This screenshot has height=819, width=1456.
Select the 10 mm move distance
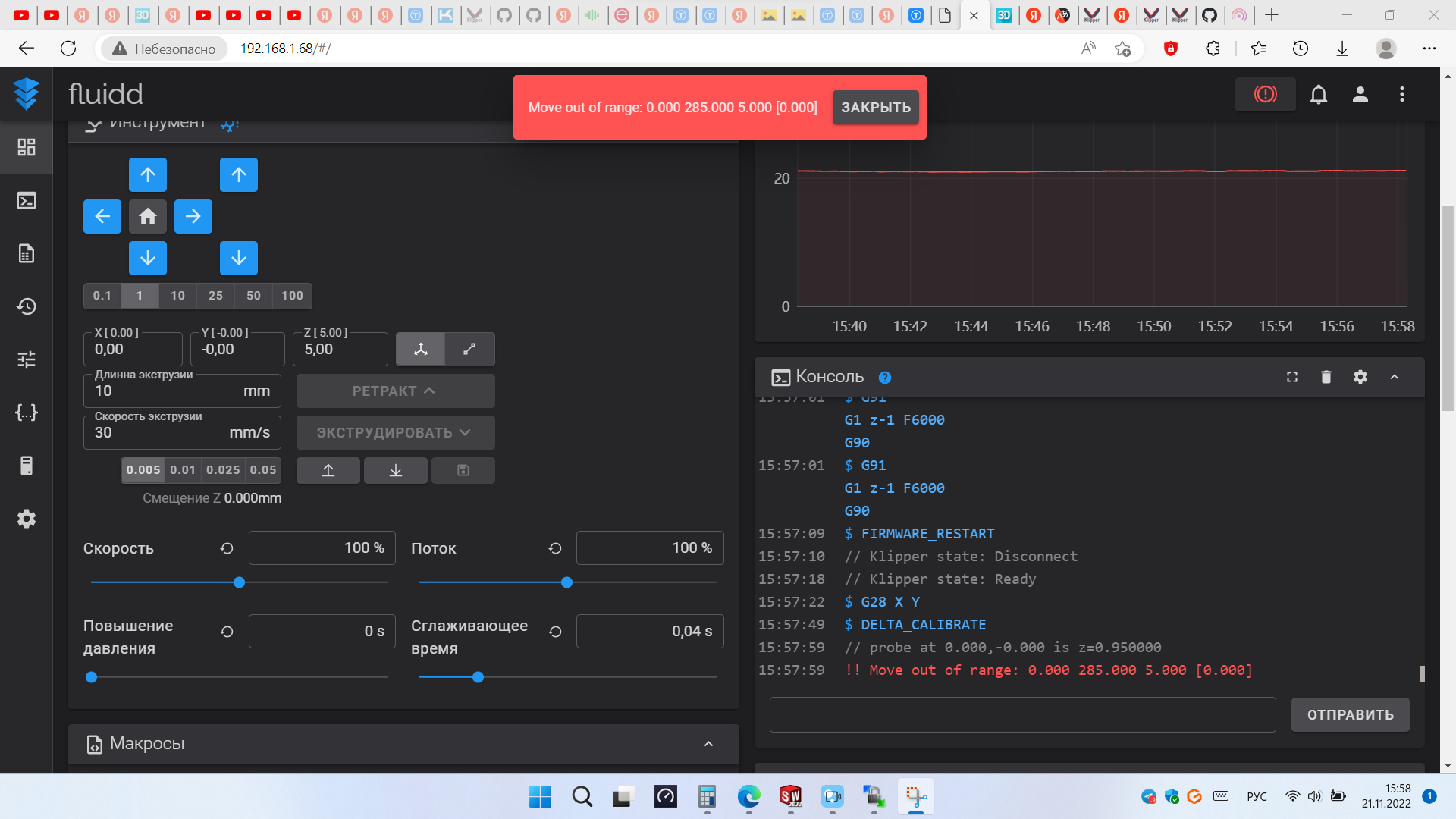[177, 296]
